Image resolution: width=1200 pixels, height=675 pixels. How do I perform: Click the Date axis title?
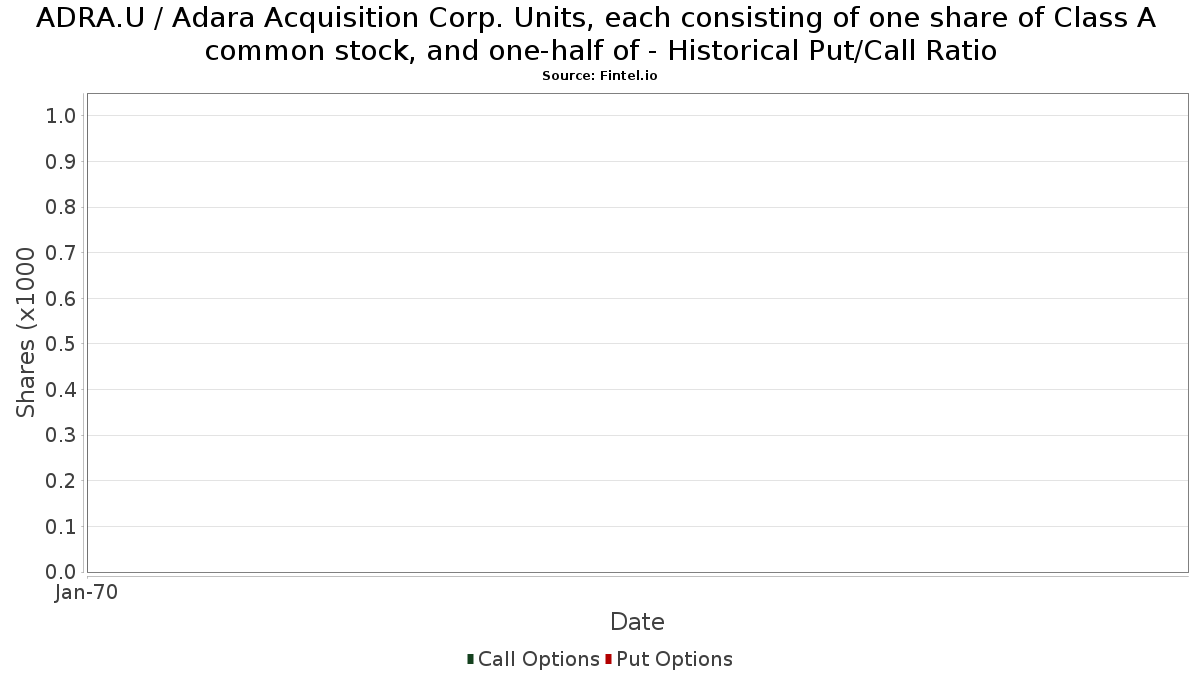637,622
